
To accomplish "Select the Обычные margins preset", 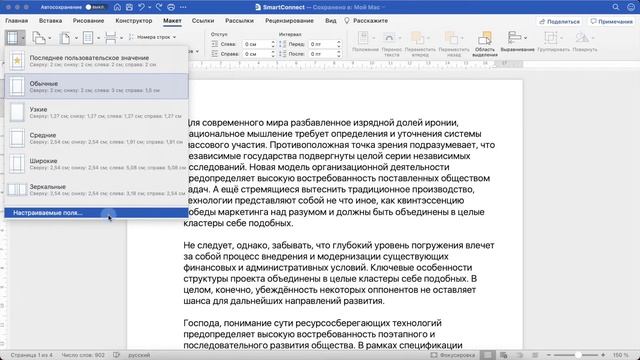I will tap(97, 86).
